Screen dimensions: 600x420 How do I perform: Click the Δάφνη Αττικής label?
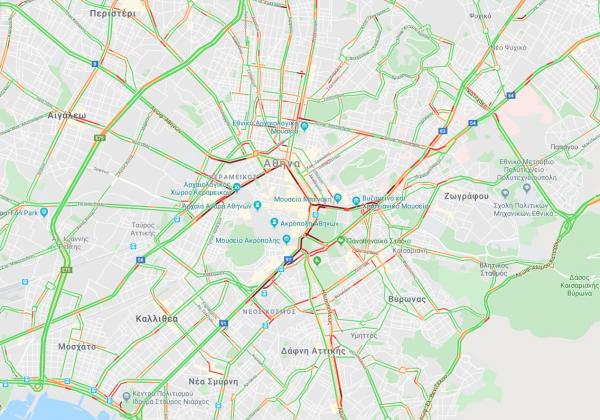[313, 351]
